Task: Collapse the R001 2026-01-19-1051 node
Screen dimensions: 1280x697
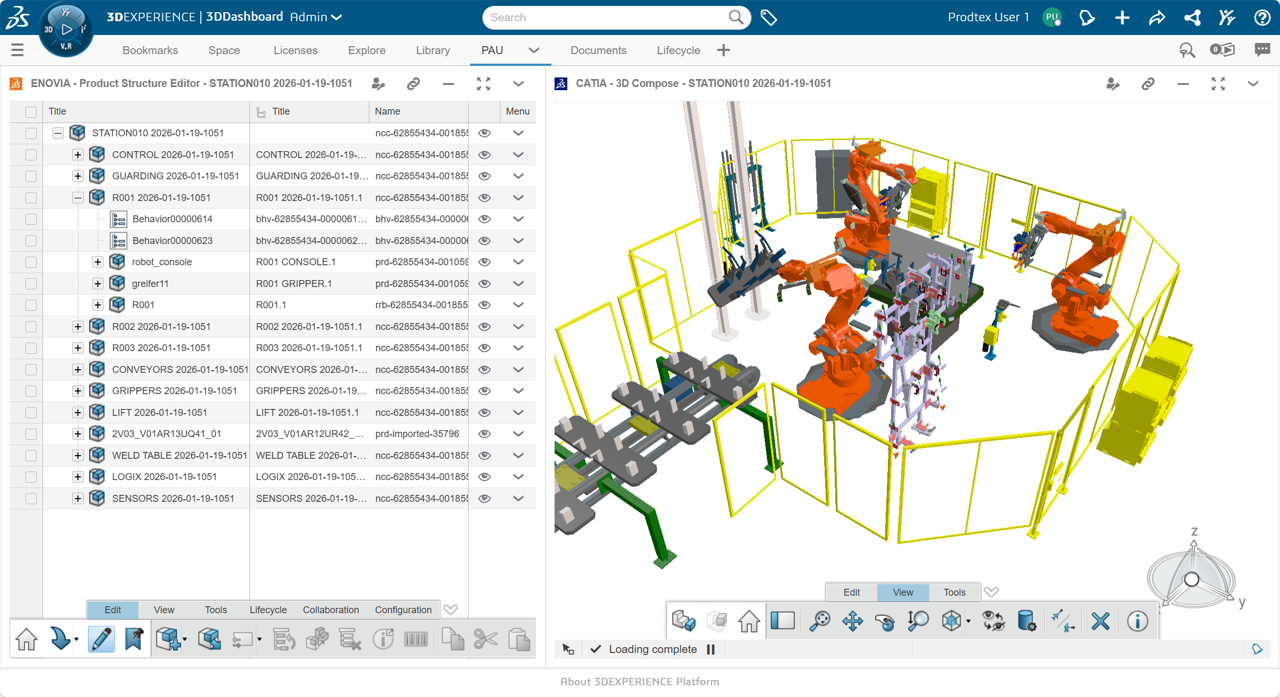Action: [78, 198]
